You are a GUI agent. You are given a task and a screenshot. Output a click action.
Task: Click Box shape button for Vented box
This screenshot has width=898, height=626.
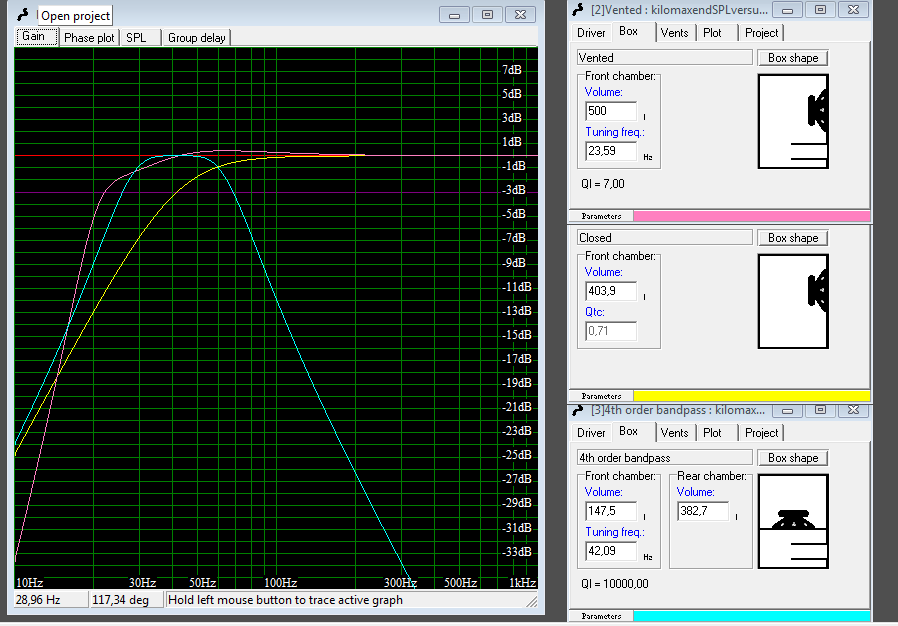[793, 58]
